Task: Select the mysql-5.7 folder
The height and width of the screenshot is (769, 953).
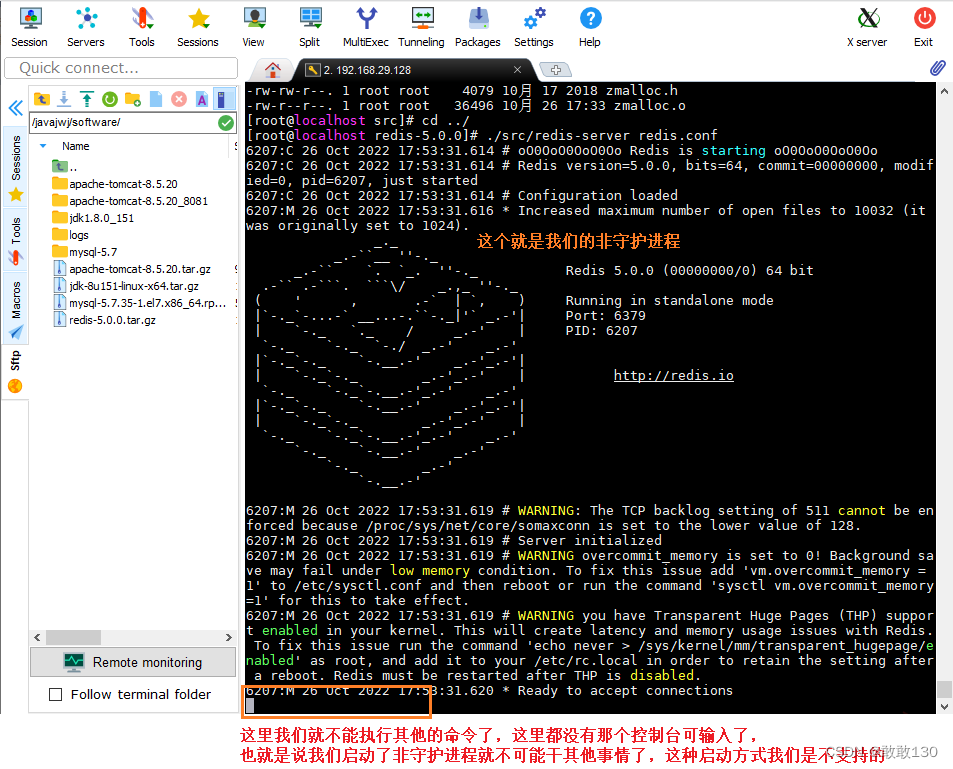Action: (x=93, y=252)
